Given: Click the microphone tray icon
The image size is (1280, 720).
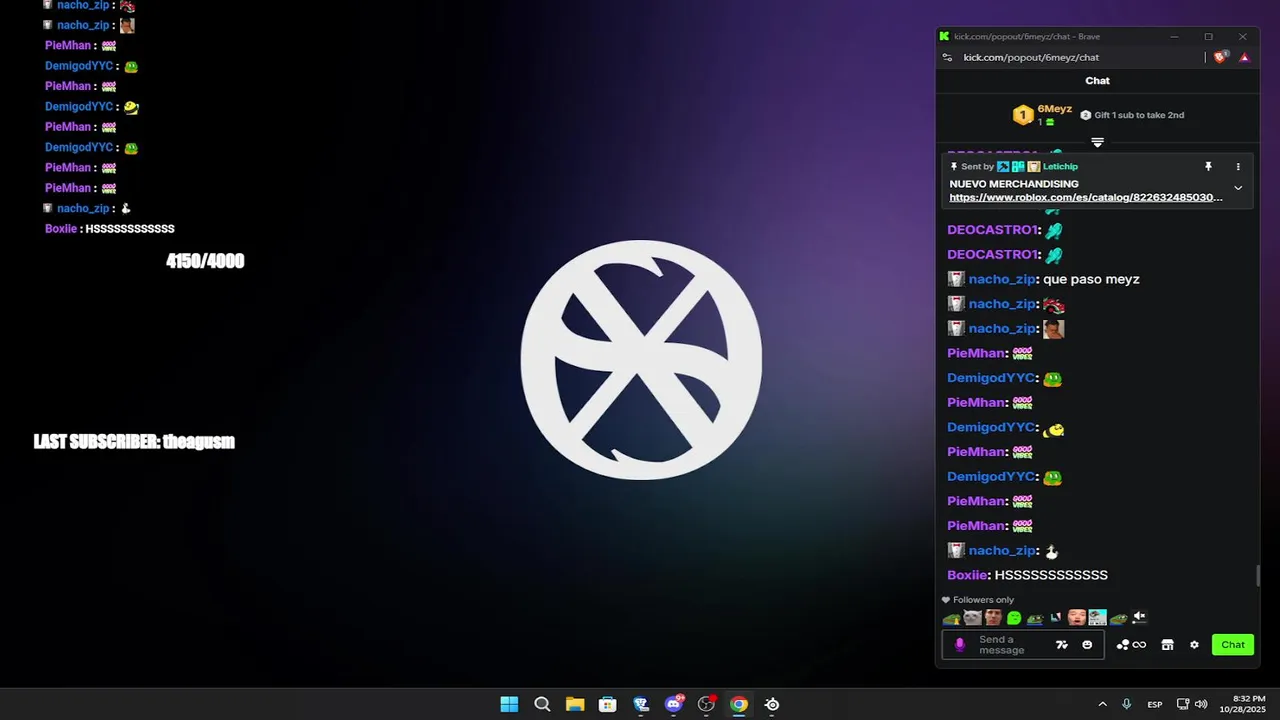Looking at the screenshot, I should tap(1127, 704).
